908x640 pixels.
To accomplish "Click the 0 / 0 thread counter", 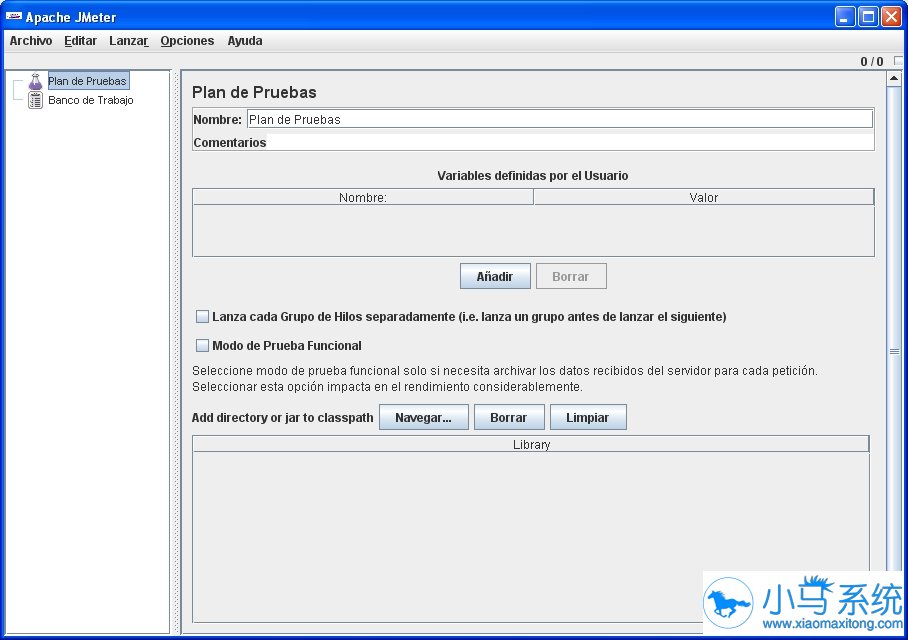I will (872, 61).
